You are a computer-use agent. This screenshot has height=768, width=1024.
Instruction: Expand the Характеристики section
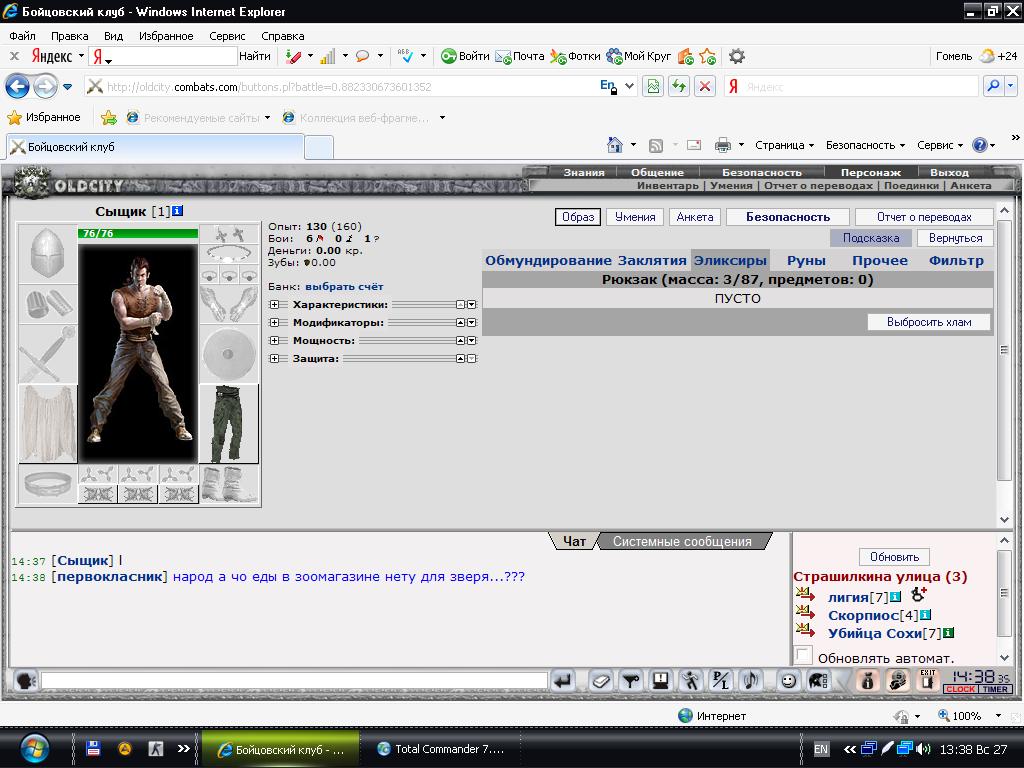274,304
